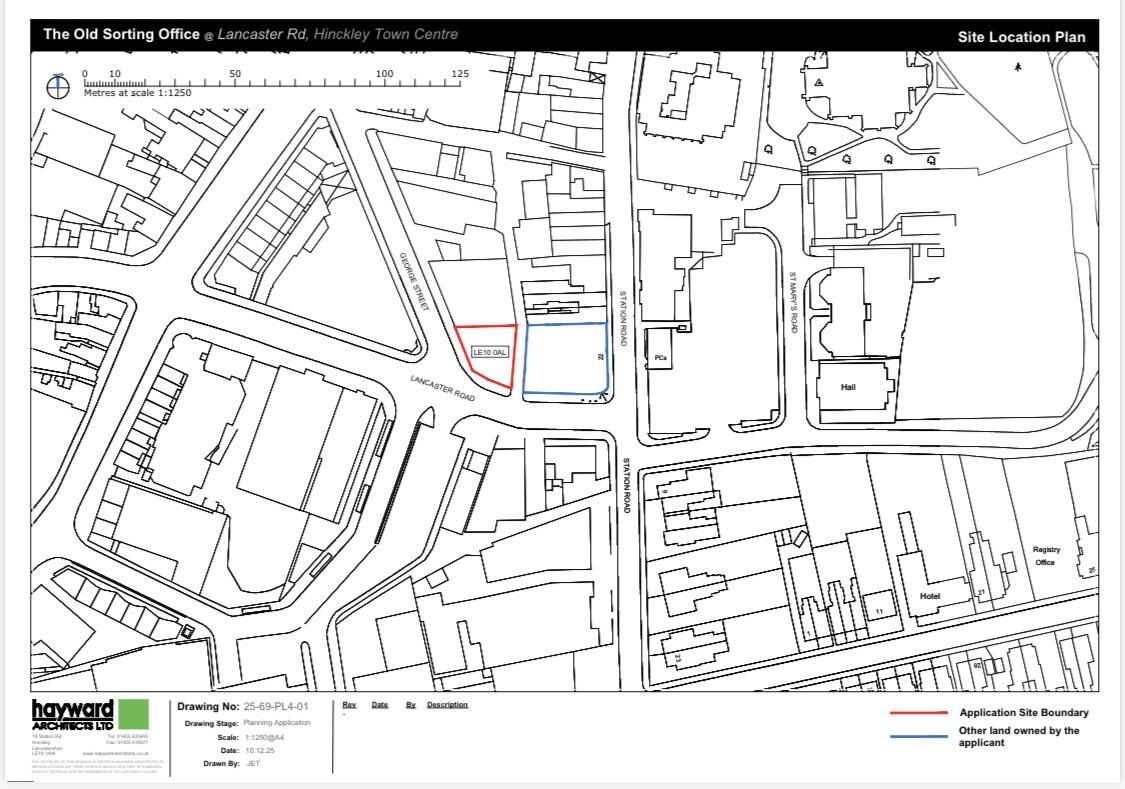
Task: Click the Description column header in revision table
Action: [x=447, y=705]
